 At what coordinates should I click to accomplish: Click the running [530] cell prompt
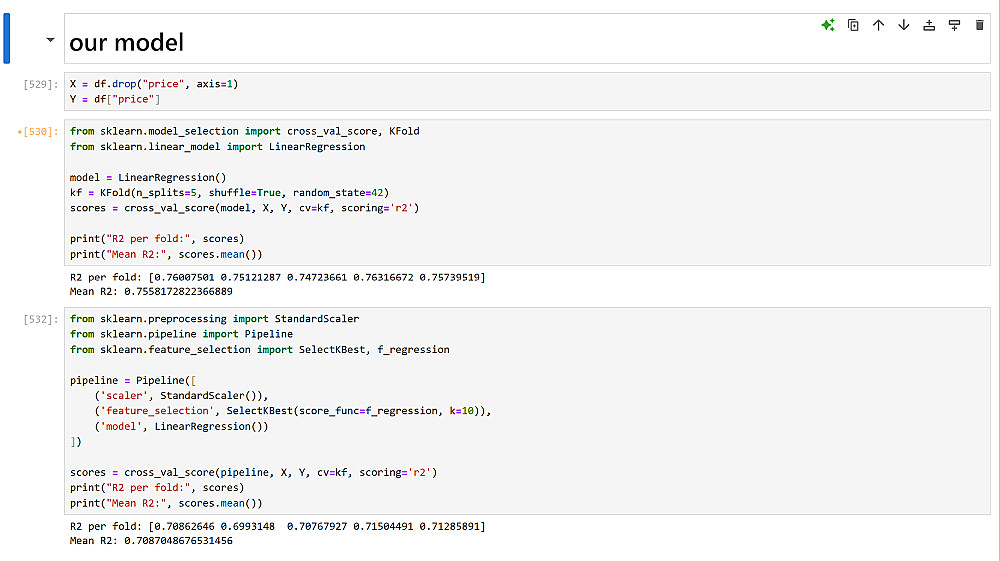coord(39,132)
